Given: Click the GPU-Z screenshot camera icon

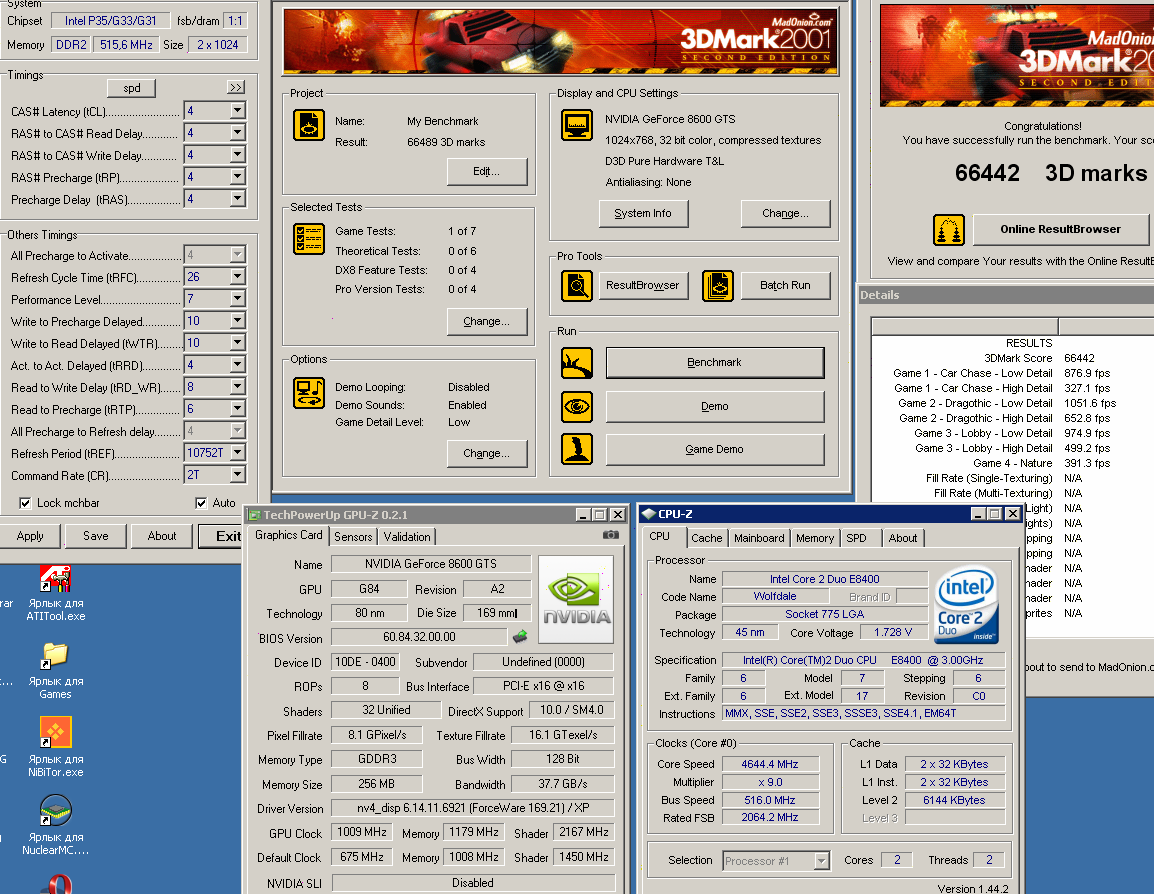Looking at the screenshot, I should point(611,535).
